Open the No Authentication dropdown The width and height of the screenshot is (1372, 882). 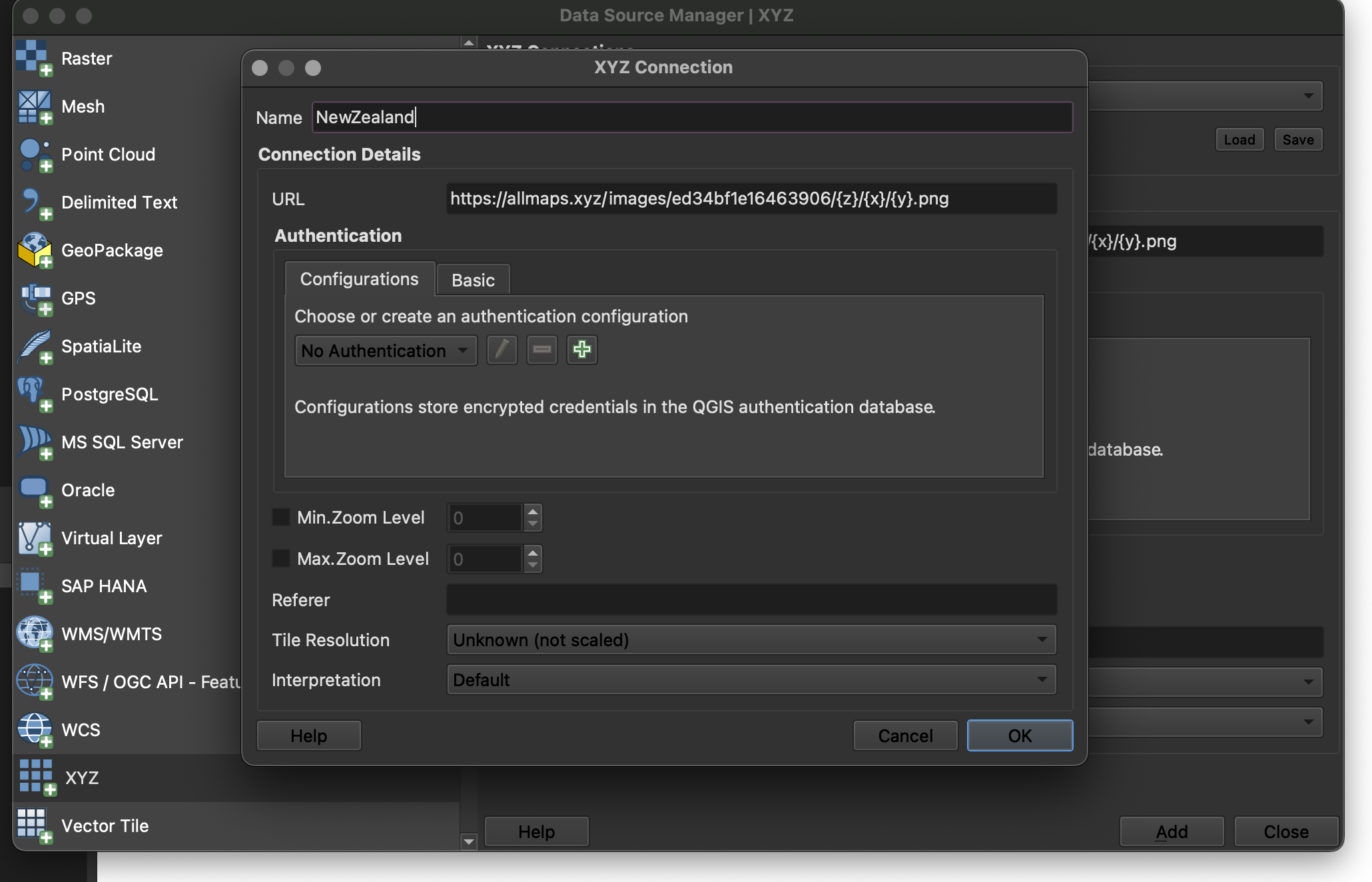(x=386, y=350)
